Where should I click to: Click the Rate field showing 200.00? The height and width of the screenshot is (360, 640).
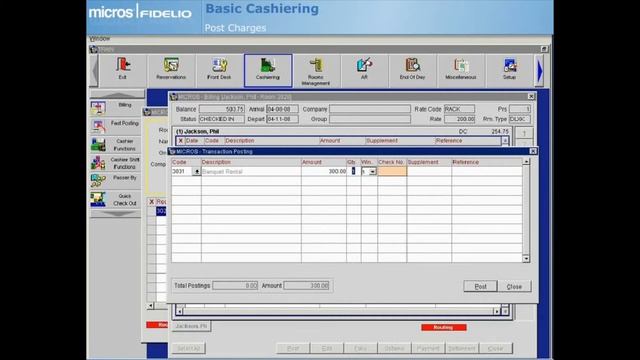(459, 119)
